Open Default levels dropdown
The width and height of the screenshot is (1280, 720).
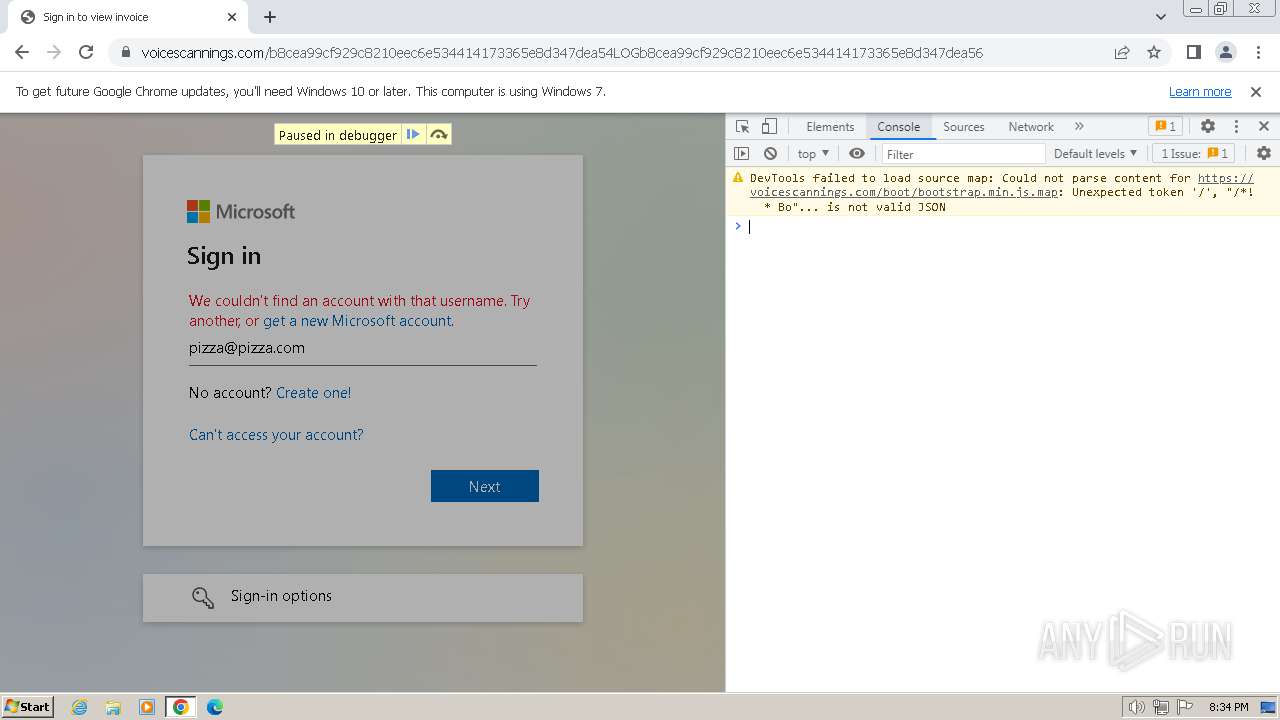pos(1095,154)
